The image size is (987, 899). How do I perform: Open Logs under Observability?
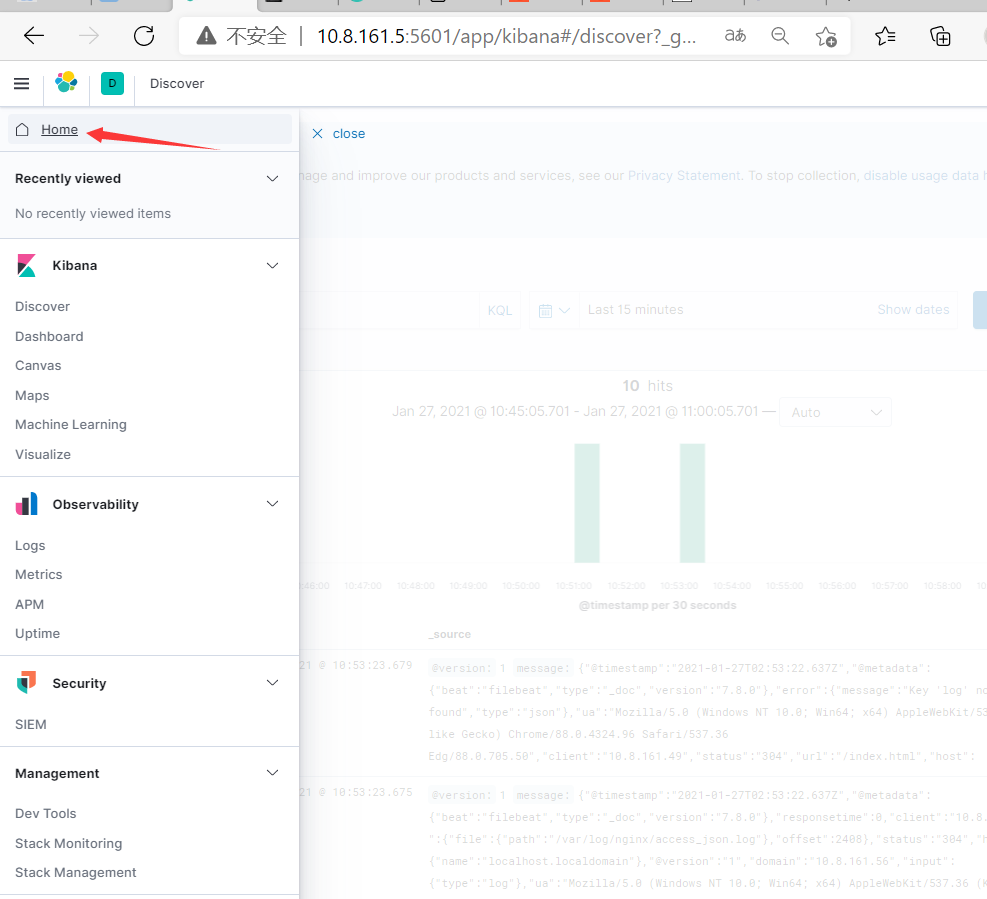coord(30,546)
